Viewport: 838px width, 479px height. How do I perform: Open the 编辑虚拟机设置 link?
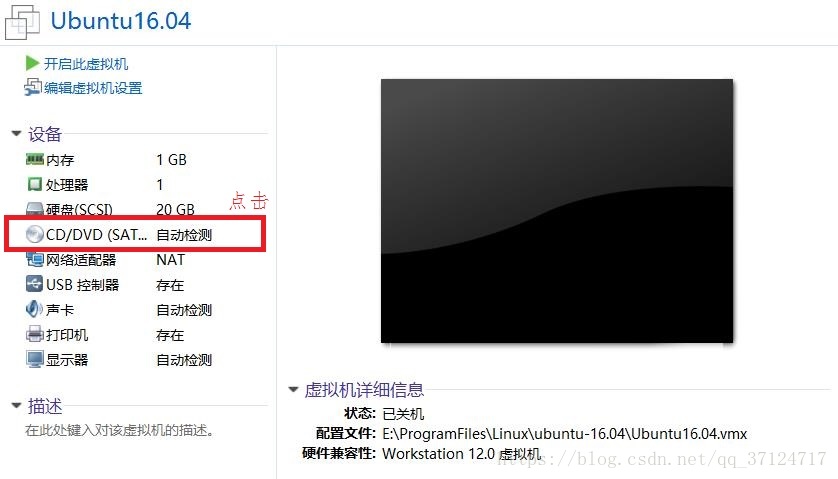point(93,88)
